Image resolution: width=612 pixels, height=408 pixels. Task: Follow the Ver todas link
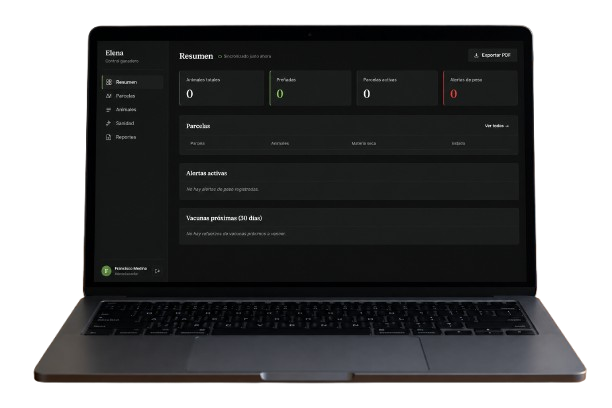[497, 126]
